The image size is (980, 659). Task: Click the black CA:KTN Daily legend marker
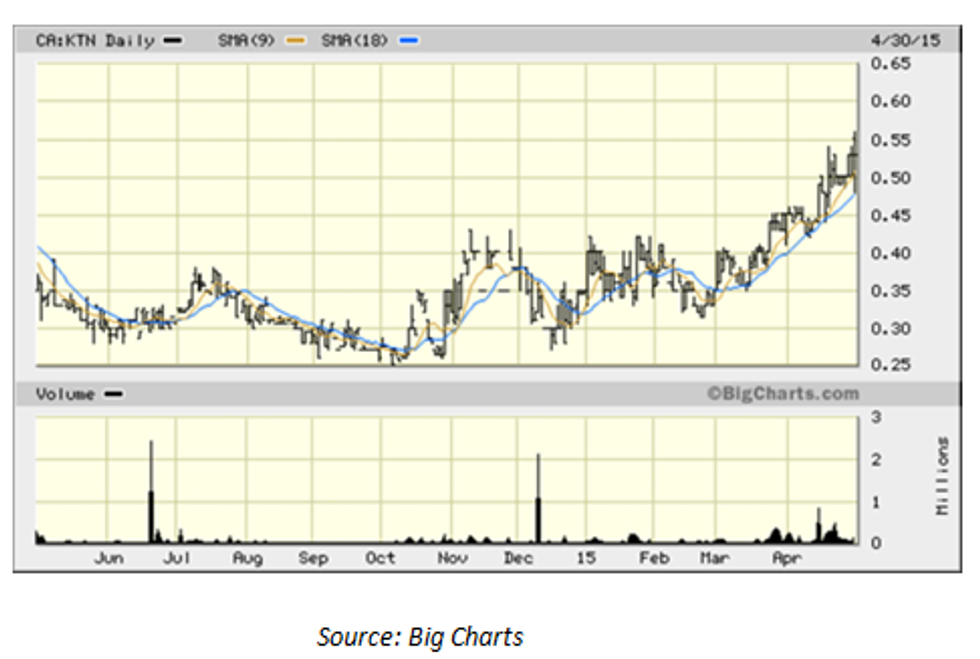tap(174, 41)
